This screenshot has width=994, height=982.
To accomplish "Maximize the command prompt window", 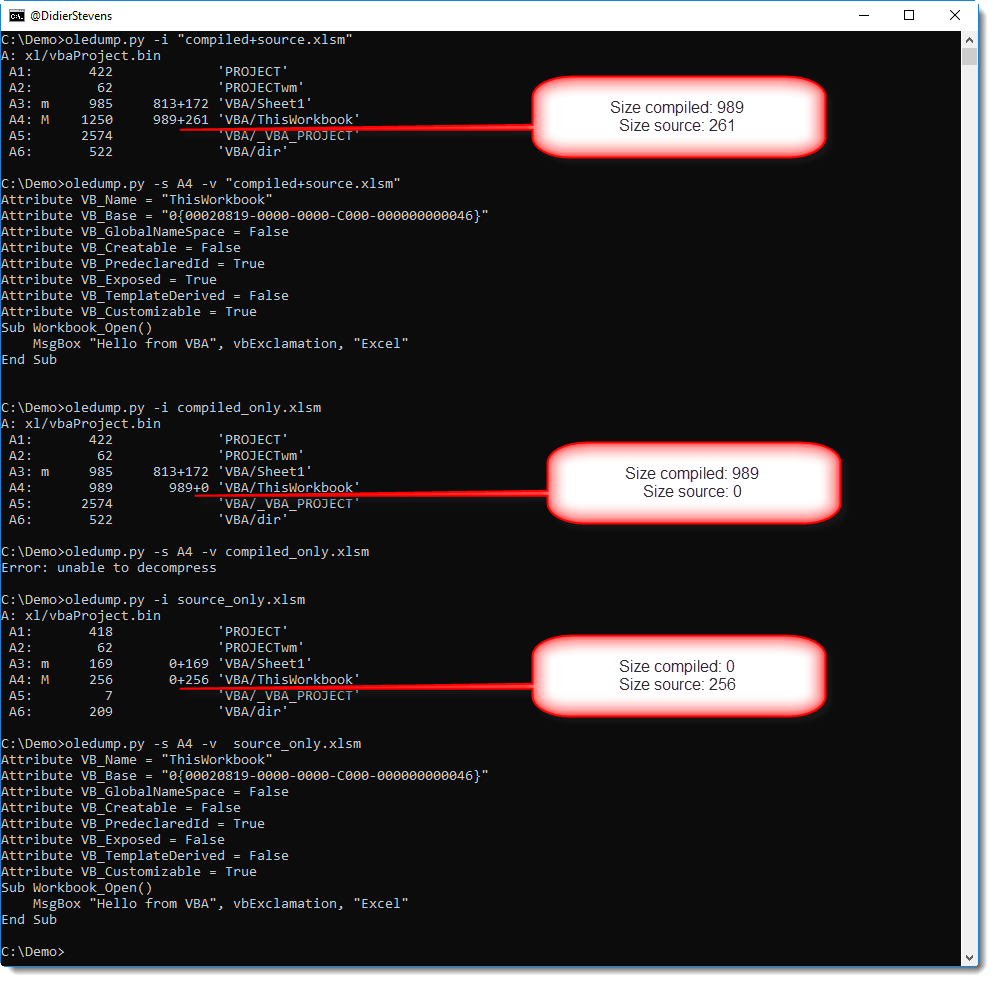I will (908, 15).
